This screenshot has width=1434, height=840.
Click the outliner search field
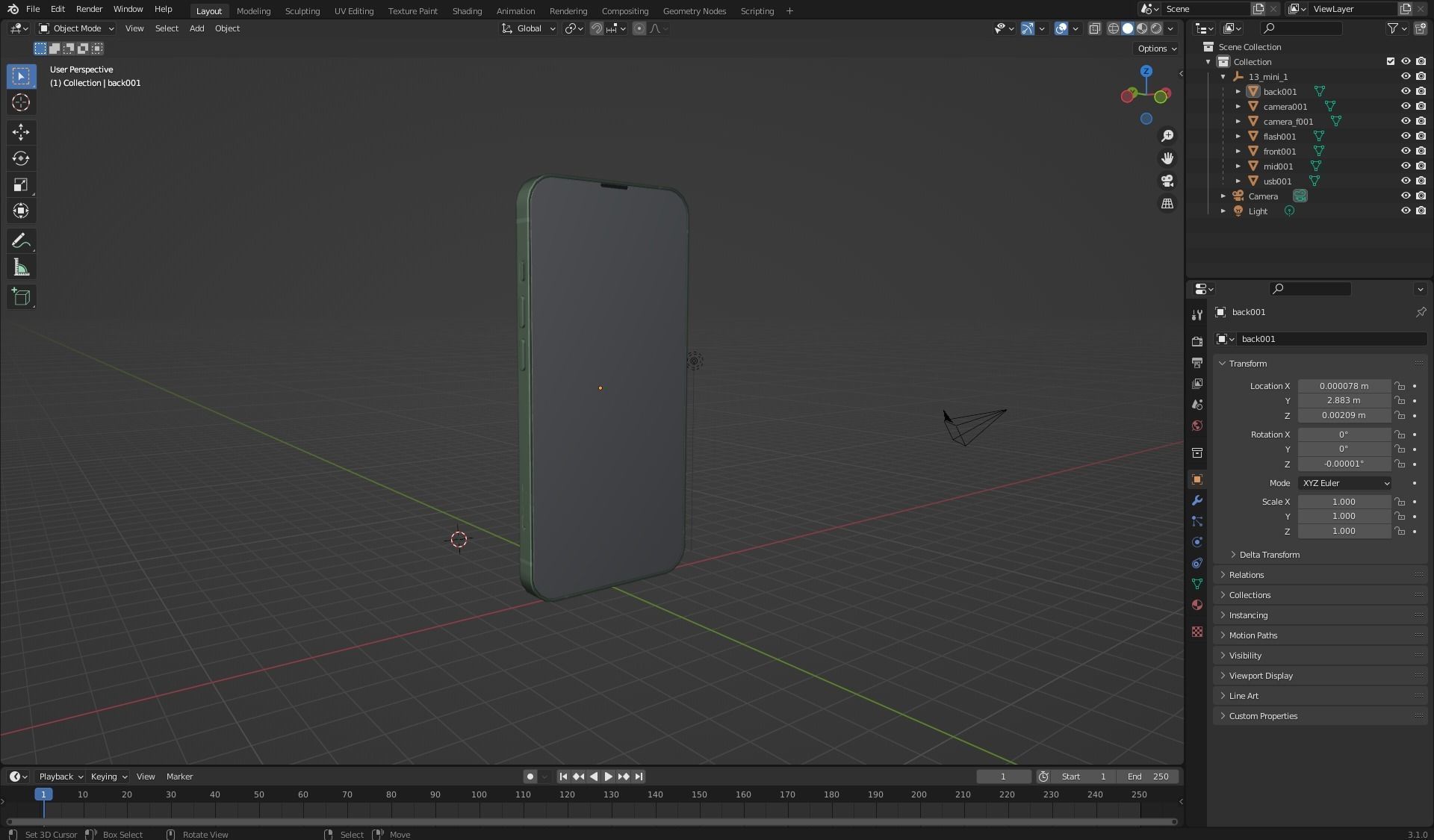pos(1302,28)
